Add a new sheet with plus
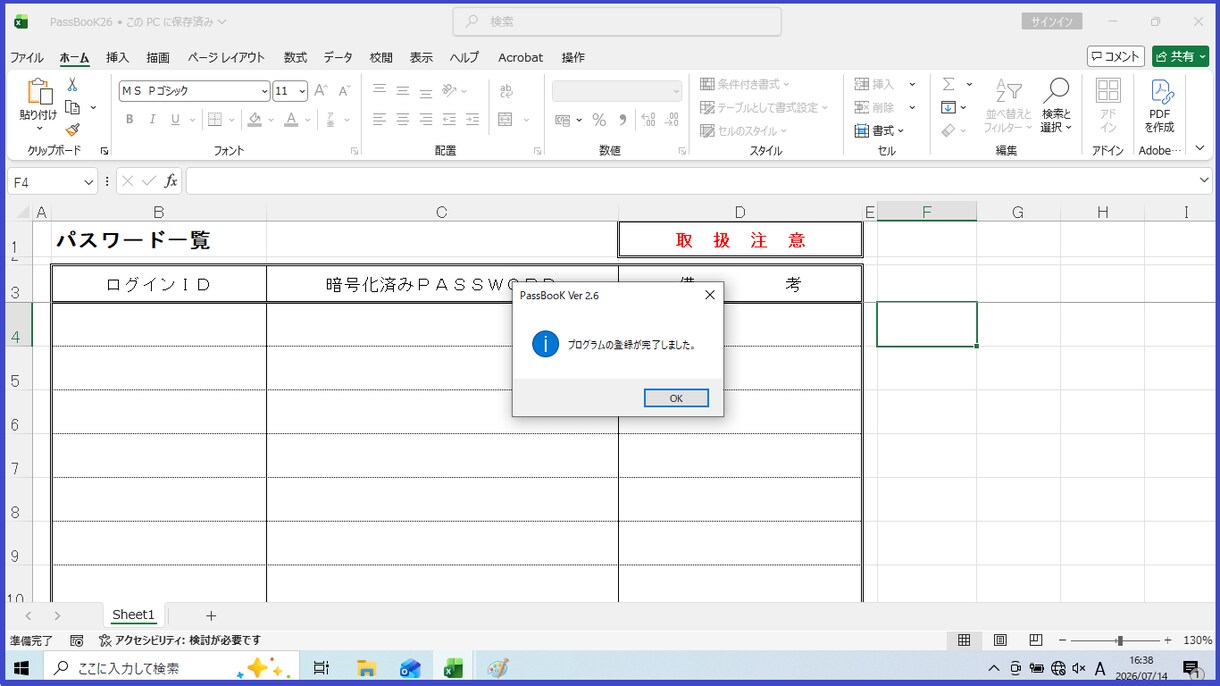 pyautogui.click(x=211, y=616)
